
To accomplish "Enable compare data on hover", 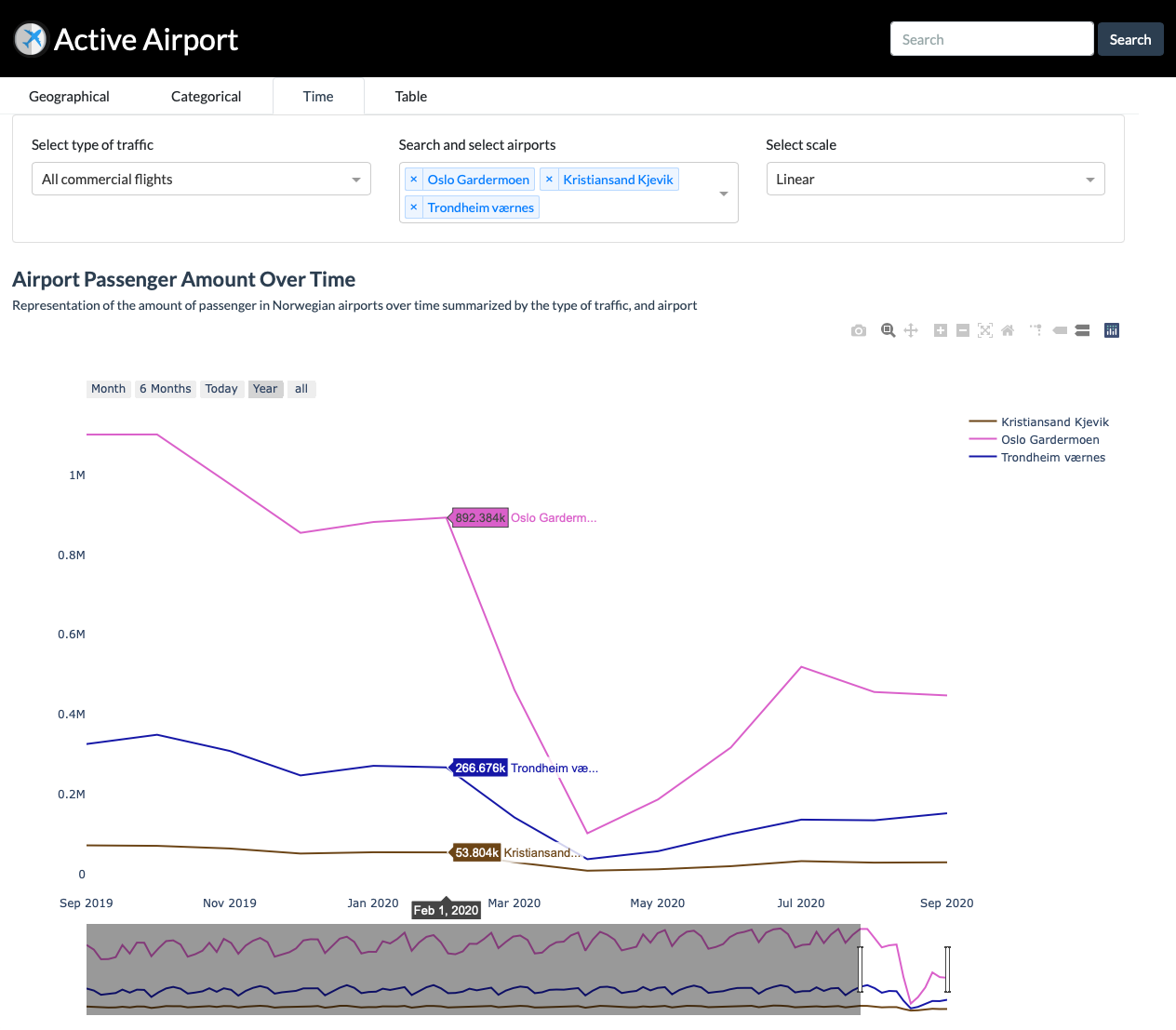I will 1082,330.
